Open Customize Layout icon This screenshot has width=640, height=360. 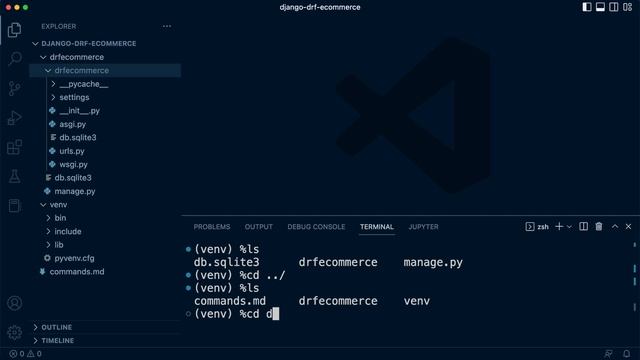[x=627, y=7]
